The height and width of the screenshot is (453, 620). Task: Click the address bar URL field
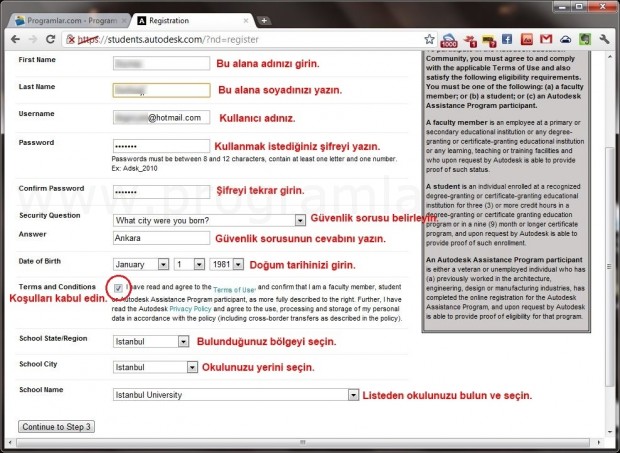click(249, 40)
